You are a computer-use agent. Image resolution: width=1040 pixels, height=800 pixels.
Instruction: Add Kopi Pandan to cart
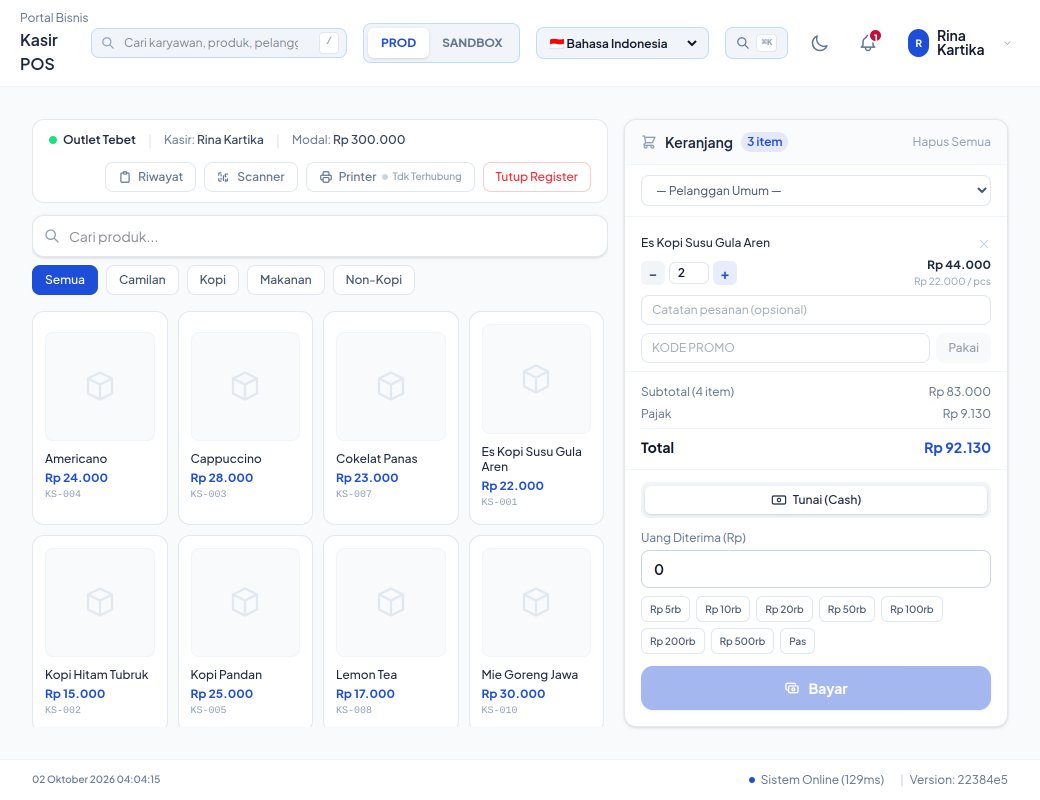[x=245, y=630]
